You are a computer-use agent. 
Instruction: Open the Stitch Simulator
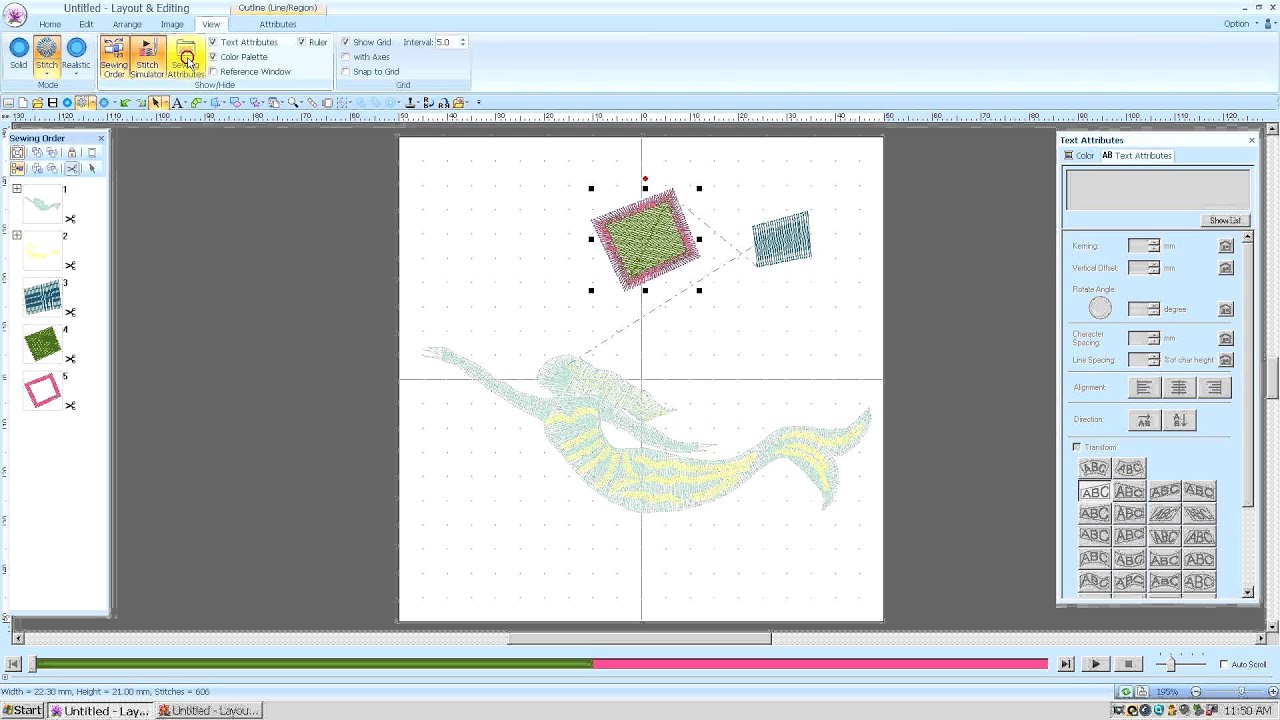point(147,58)
